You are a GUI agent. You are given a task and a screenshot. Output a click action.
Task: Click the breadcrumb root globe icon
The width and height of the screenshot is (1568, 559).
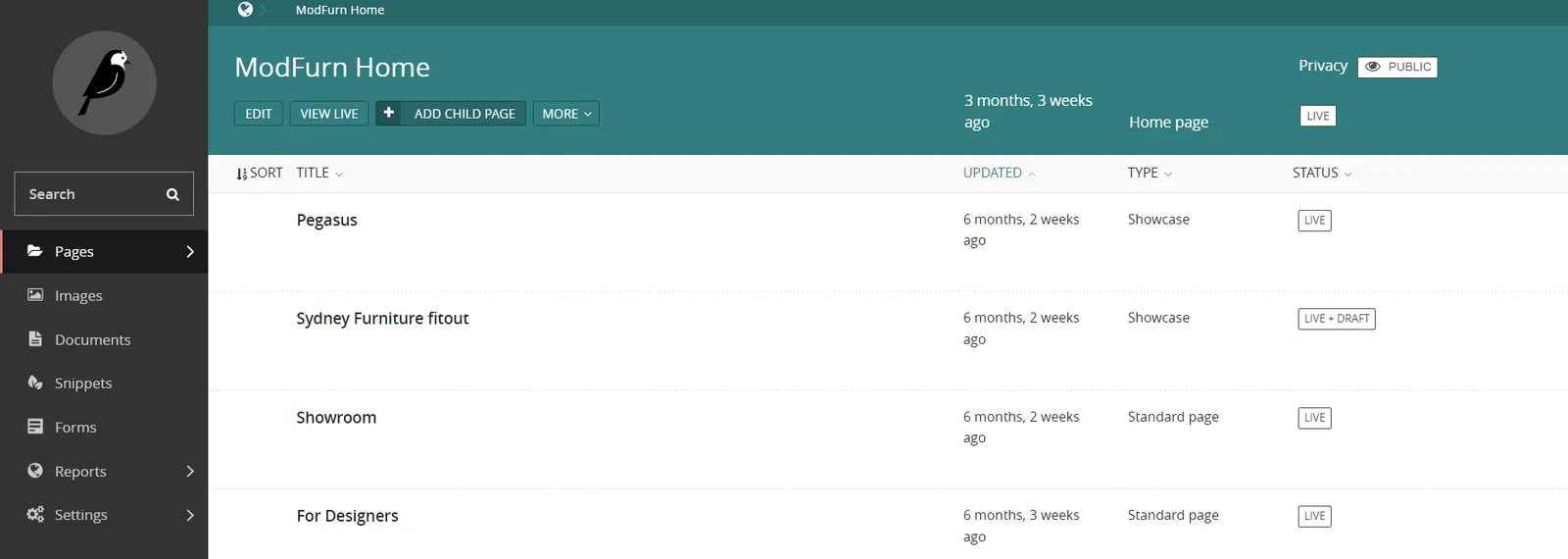tap(245, 9)
